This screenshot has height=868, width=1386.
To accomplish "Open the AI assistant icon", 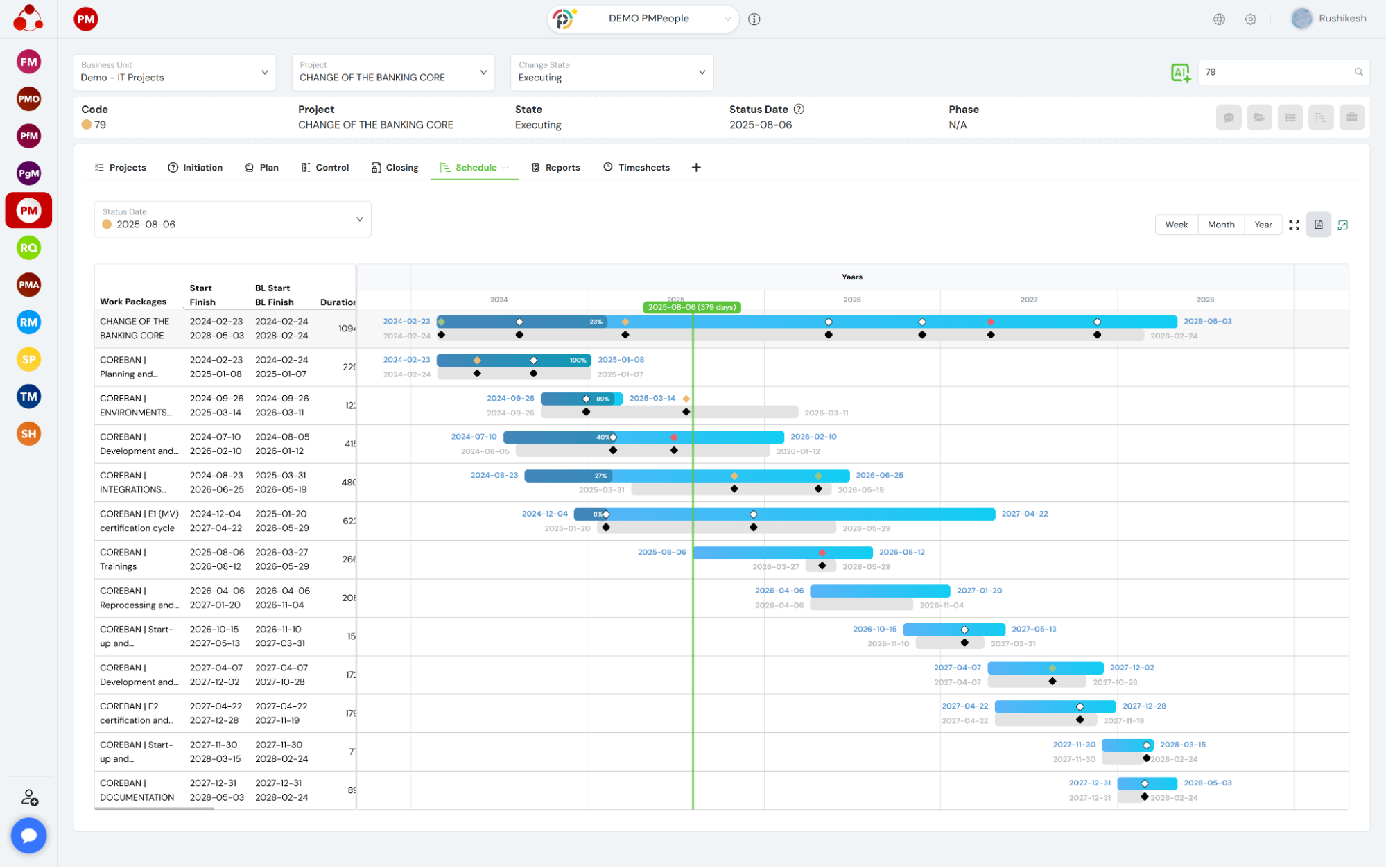I will (x=1180, y=72).
